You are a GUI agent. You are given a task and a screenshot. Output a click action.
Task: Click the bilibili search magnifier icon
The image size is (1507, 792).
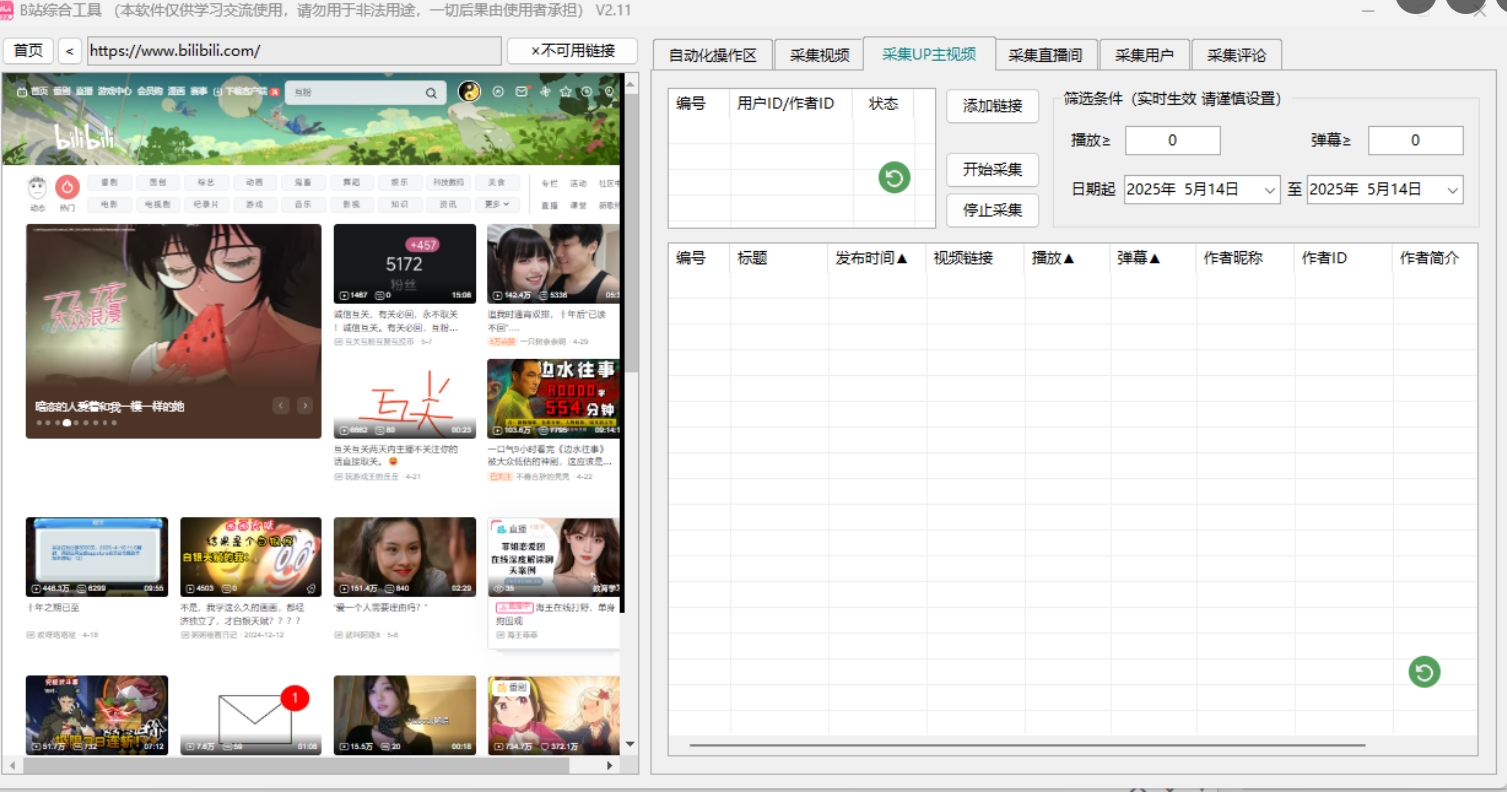(431, 93)
